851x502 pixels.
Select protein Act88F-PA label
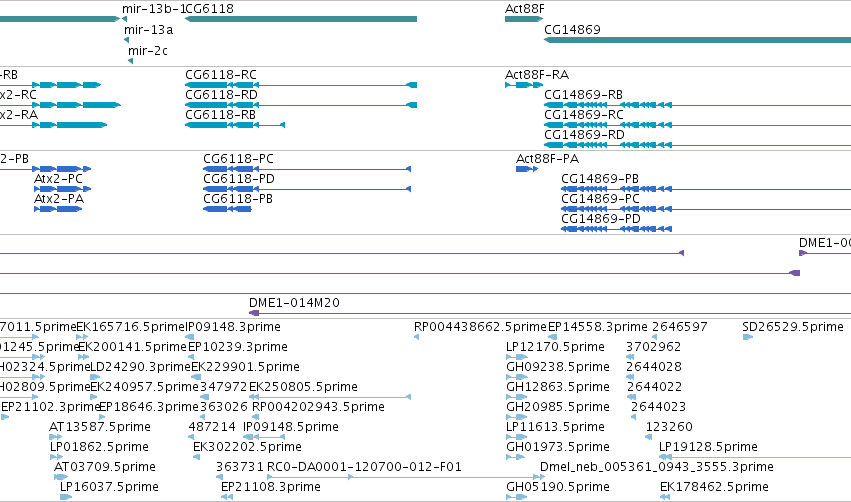point(547,158)
